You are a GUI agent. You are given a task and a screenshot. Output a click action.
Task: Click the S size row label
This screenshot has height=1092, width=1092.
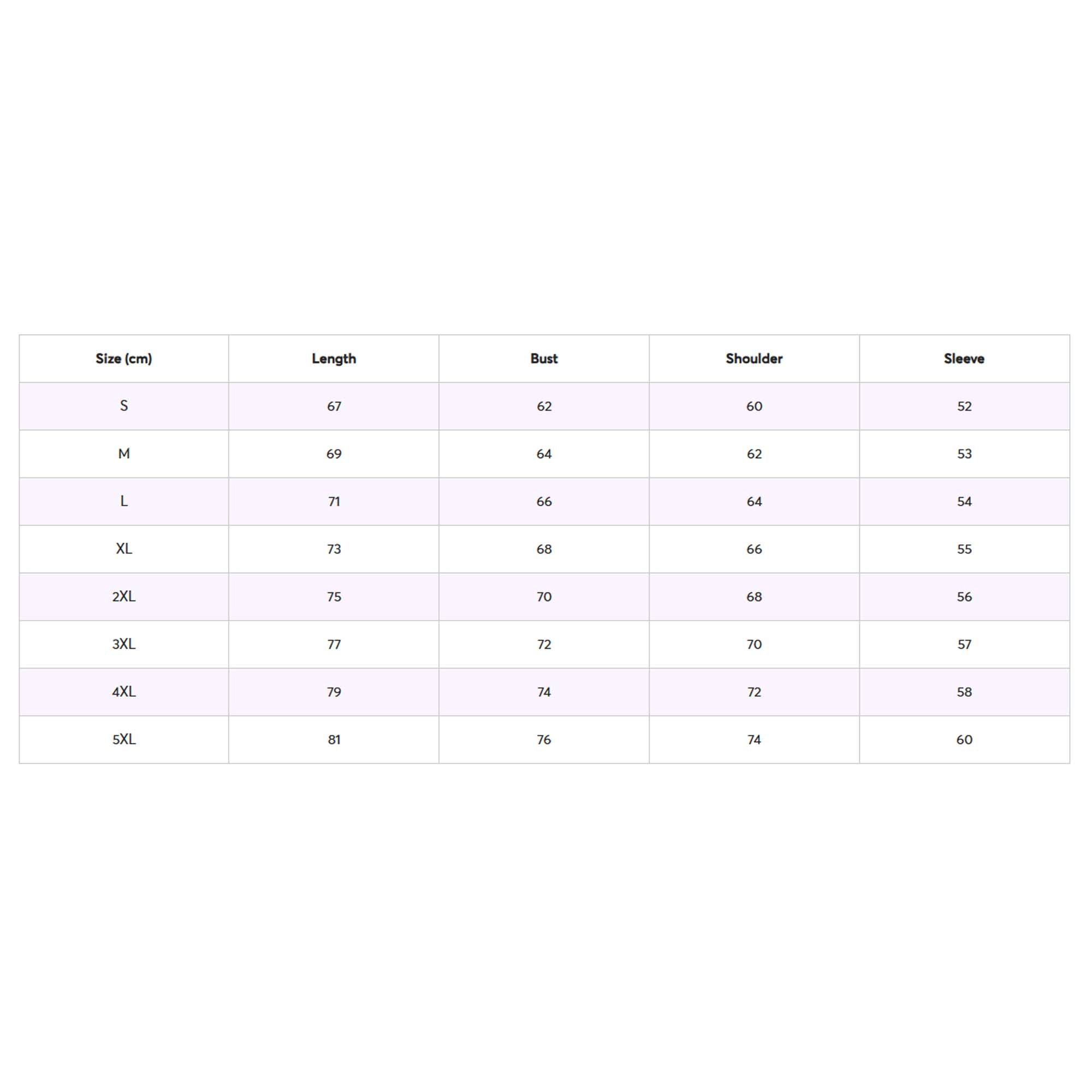pyautogui.click(x=124, y=406)
